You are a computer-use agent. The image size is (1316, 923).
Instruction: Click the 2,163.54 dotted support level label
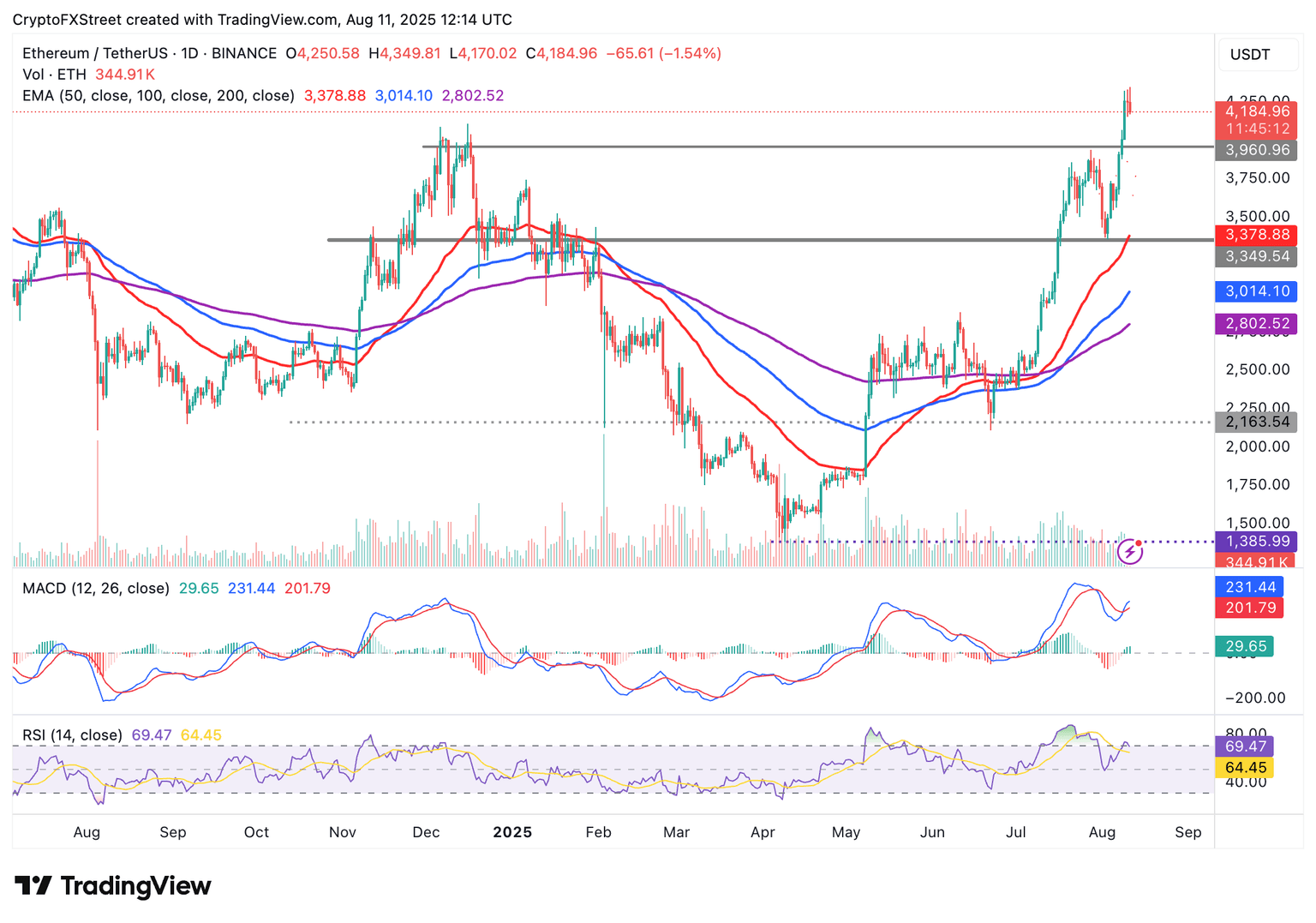point(1256,422)
